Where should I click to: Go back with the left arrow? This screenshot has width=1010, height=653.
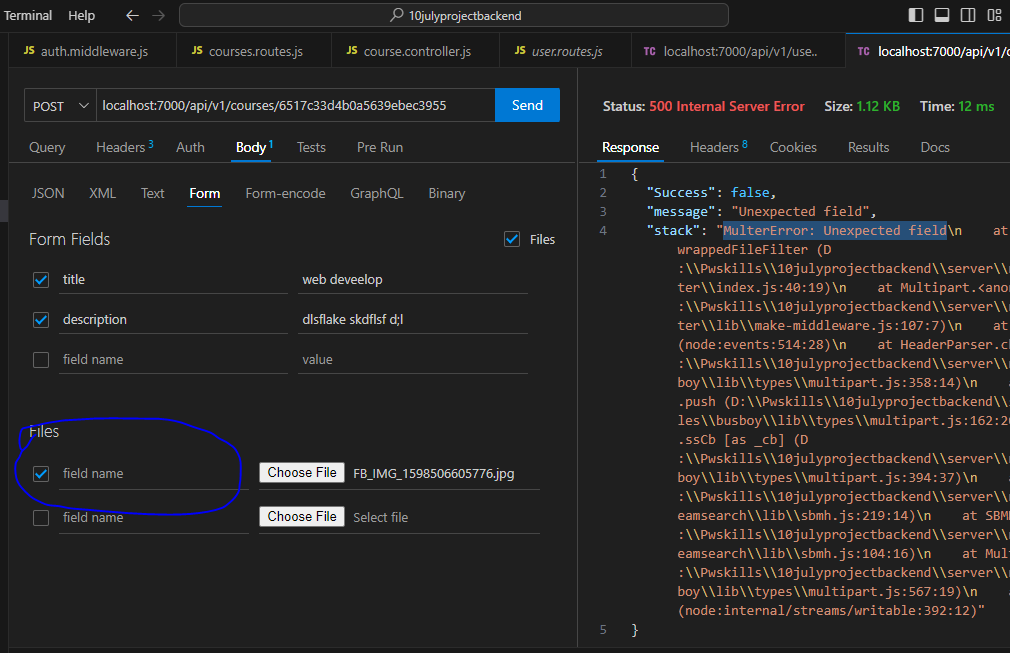click(x=132, y=15)
